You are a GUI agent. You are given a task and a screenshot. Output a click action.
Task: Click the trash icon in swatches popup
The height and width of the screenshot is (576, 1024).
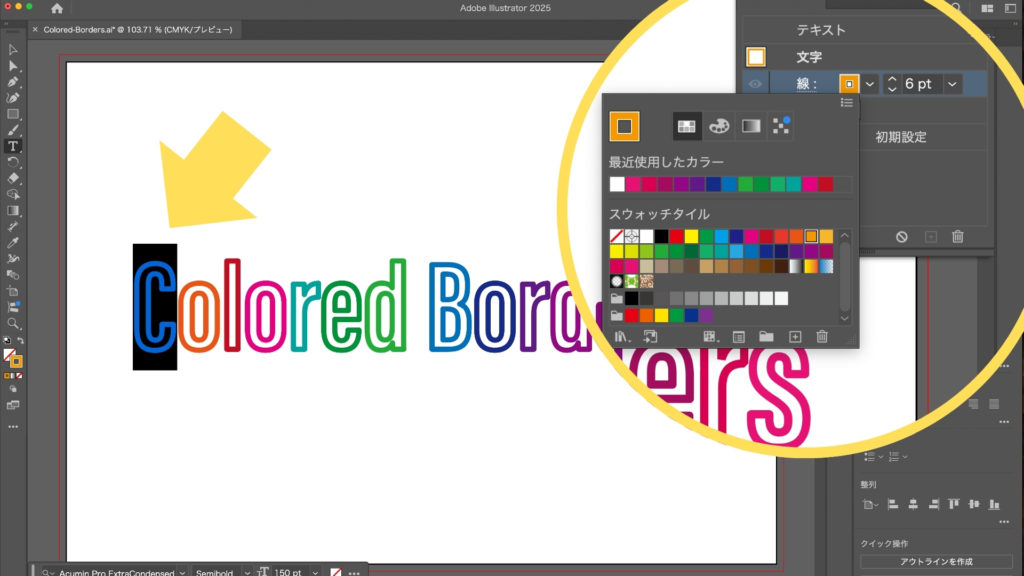click(x=822, y=337)
